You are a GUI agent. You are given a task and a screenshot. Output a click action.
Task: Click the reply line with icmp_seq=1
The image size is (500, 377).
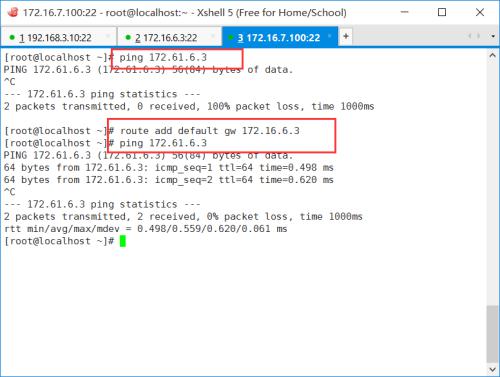[169, 167]
